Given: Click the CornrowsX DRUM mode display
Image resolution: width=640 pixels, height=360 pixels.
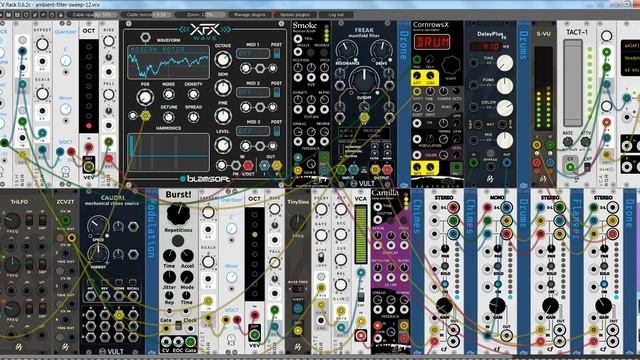Looking at the screenshot, I should (432, 42).
